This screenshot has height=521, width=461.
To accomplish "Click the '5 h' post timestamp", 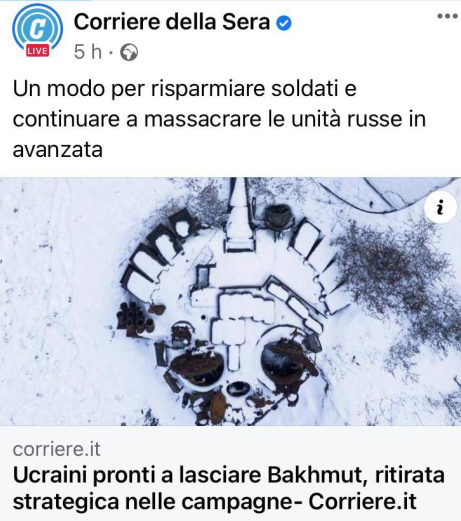I will pyautogui.click(x=88, y=52).
